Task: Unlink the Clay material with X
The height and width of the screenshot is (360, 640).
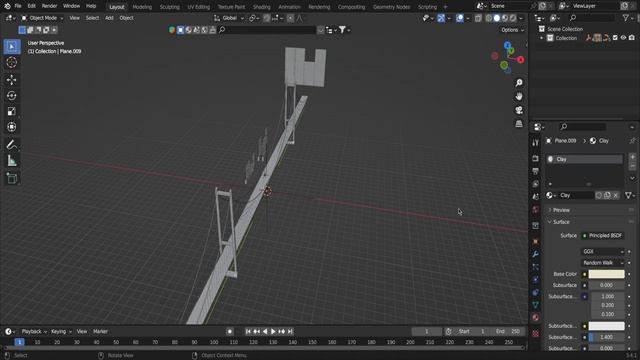Action: tap(616, 196)
